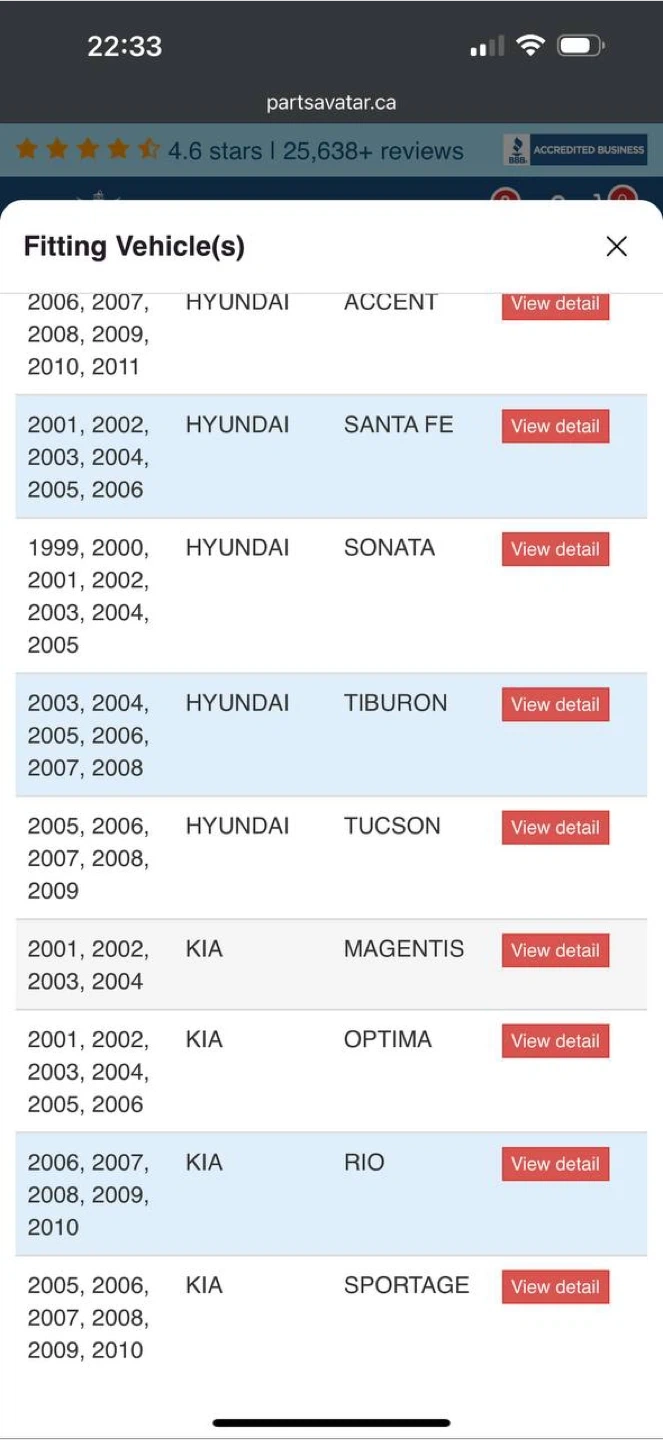This screenshot has width=663, height=1440.
Task: View detail for Hyundai Santa Fe
Action: (555, 426)
